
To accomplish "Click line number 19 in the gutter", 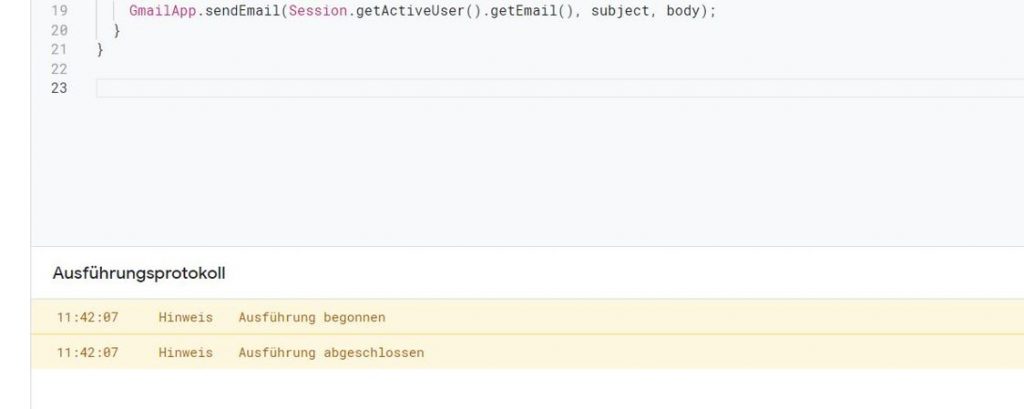I will (58, 11).
